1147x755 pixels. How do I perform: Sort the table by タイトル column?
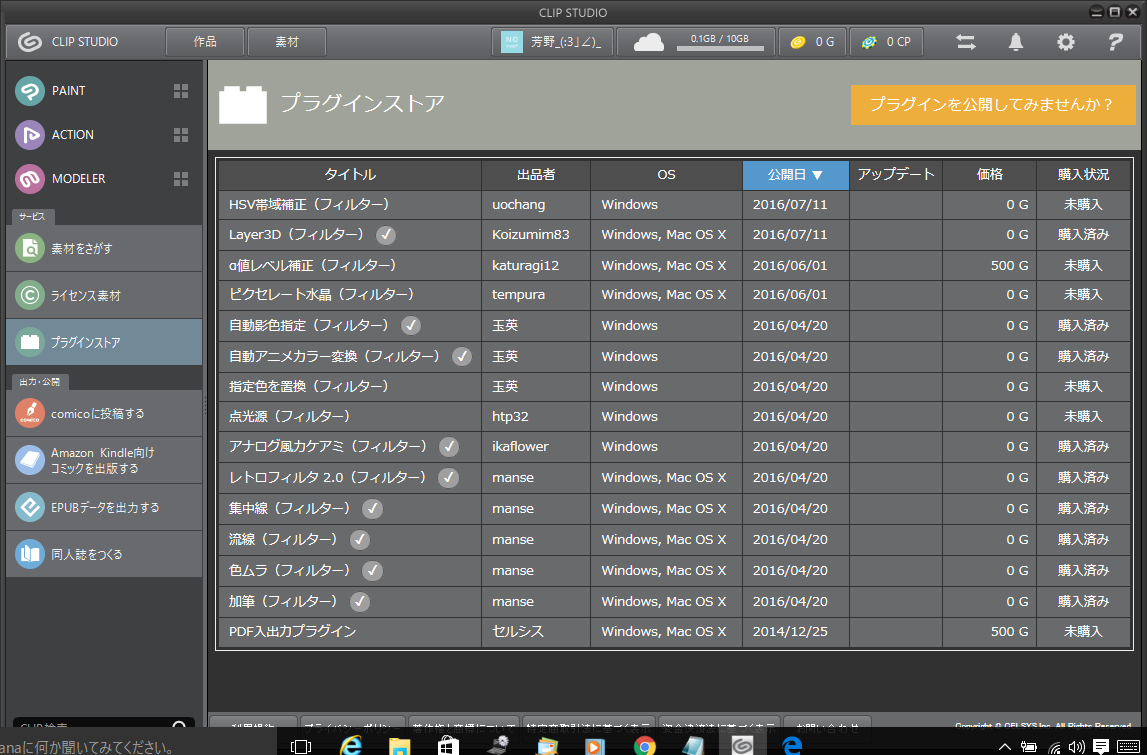click(x=350, y=175)
